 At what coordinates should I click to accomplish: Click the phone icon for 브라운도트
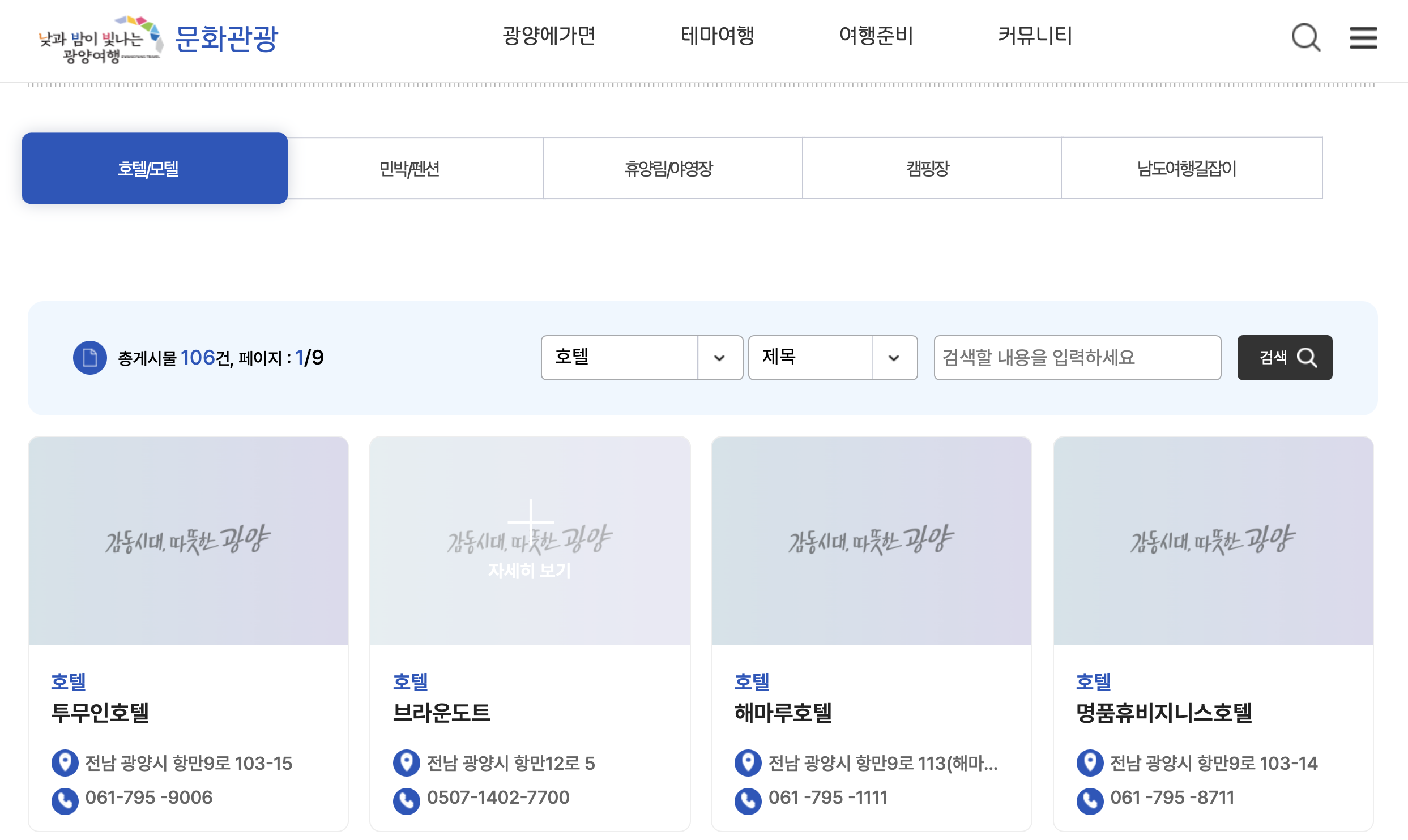point(406,800)
